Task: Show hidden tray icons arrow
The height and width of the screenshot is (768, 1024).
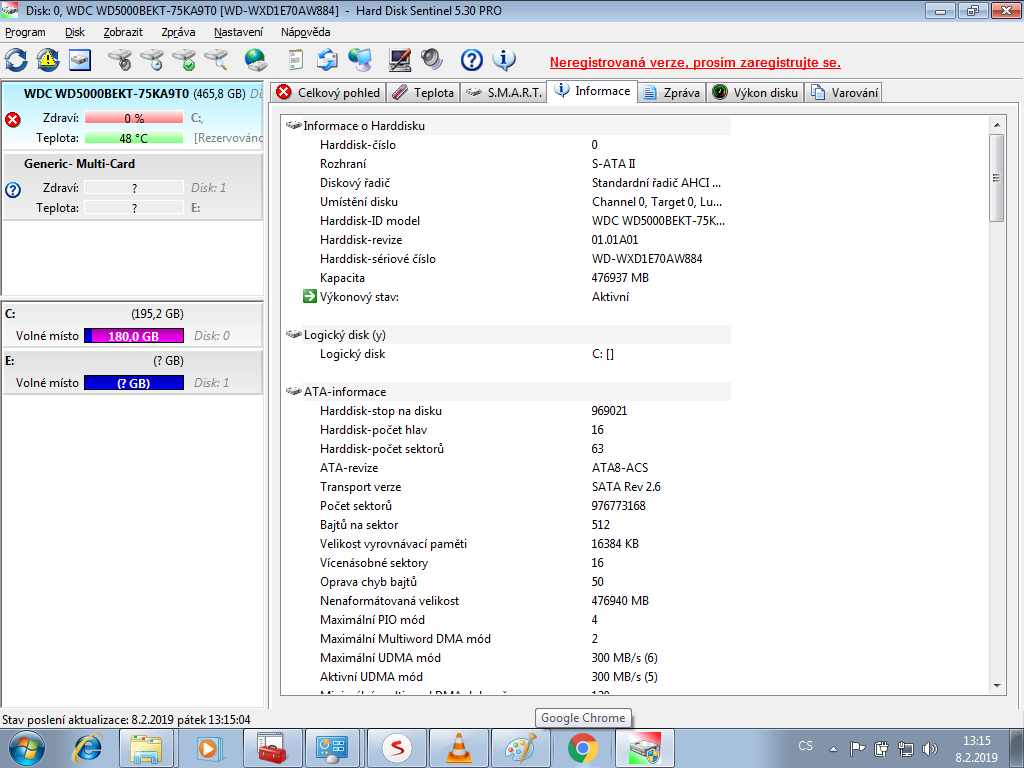Action: (x=833, y=749)
